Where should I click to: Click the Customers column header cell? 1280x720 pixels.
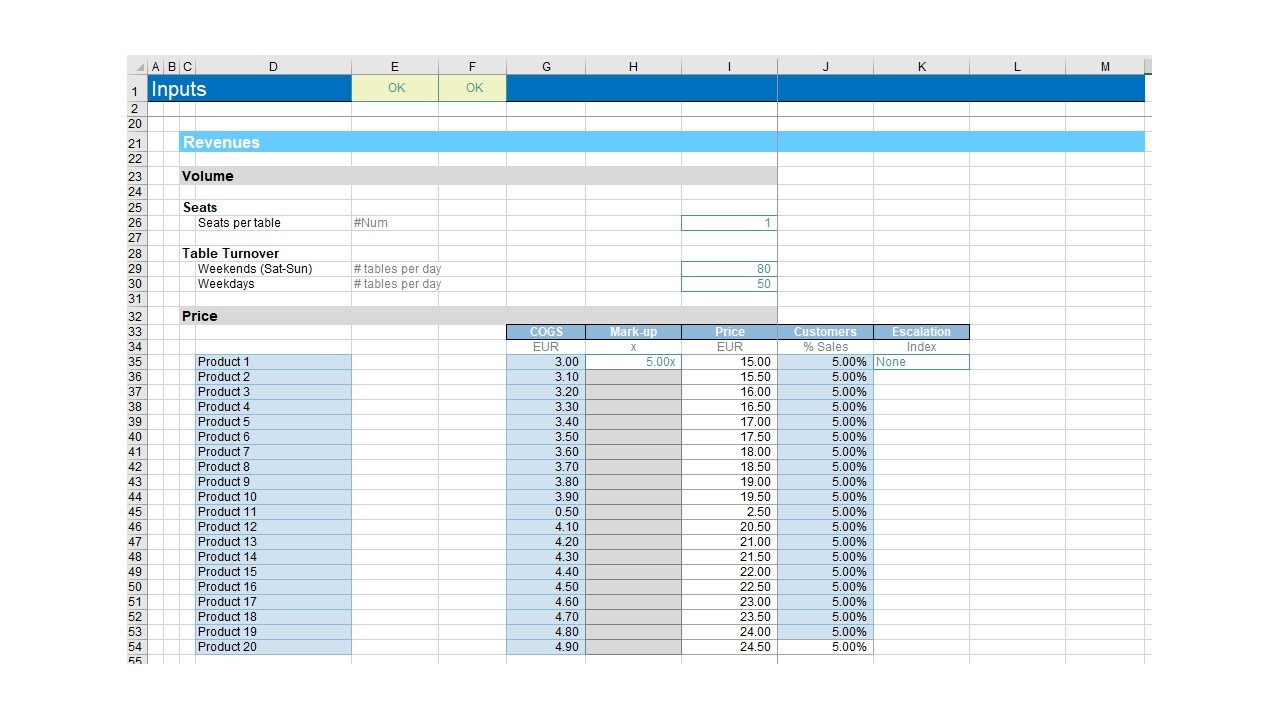pyautogui.click(x=825, y=332)
